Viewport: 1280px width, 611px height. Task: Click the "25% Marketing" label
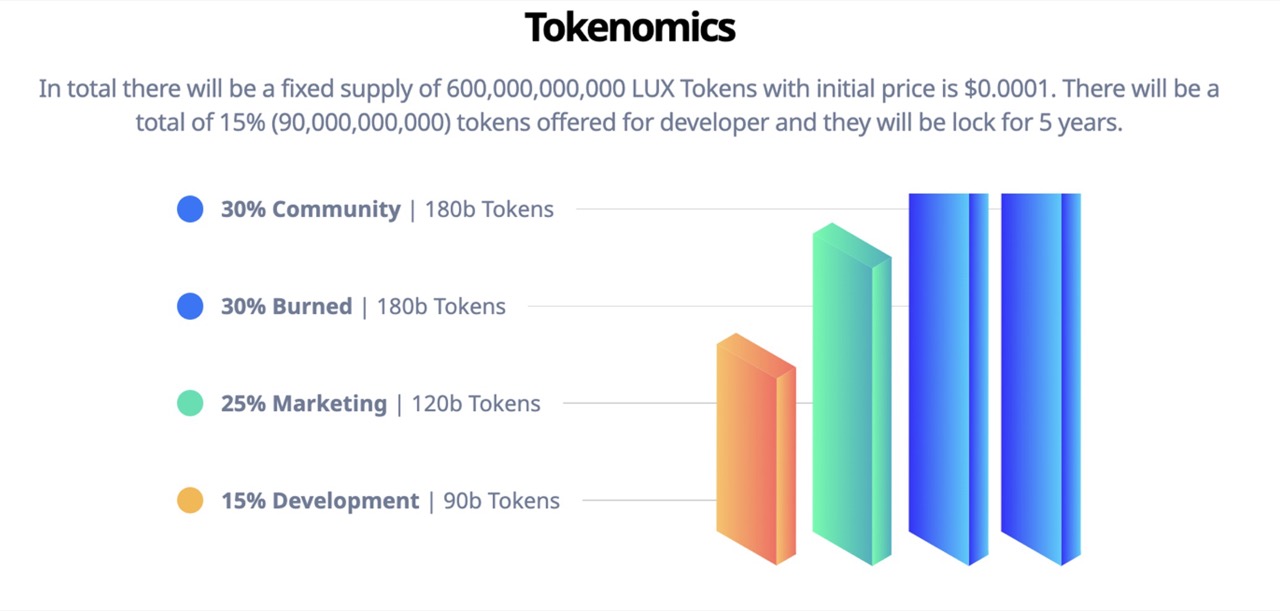[x=303, y=403]
